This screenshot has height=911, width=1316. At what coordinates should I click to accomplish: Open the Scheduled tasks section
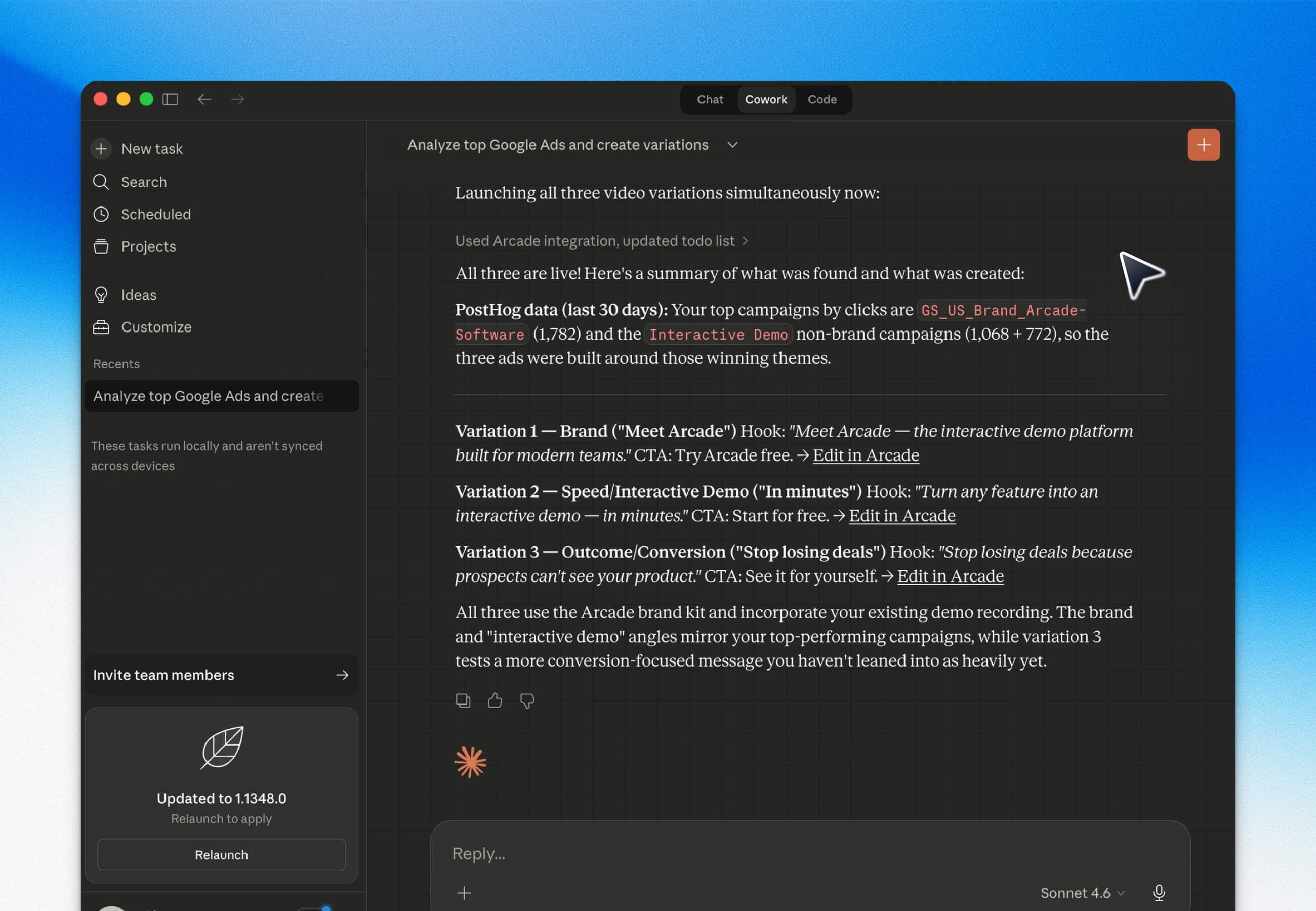click(x=155, y=214)
